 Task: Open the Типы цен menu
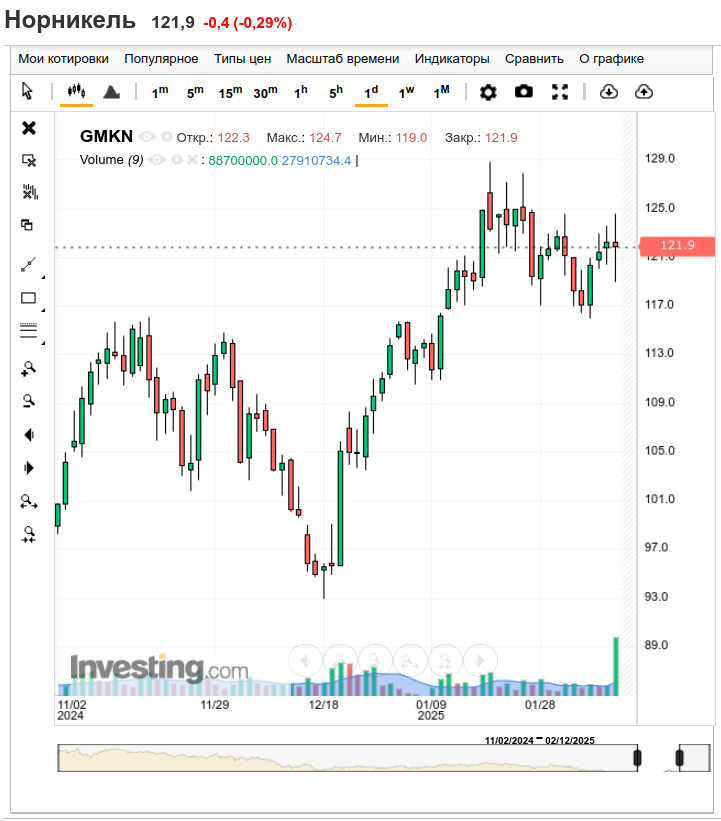tap(242, 59)
